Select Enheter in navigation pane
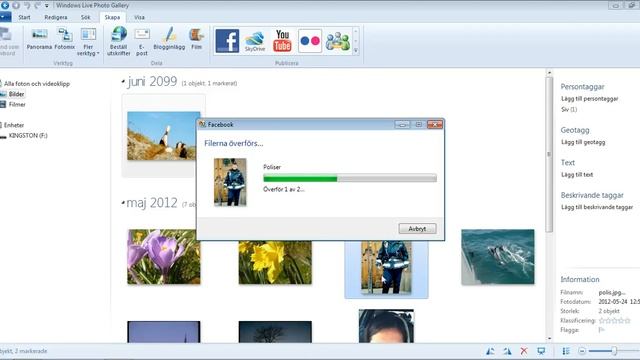Image resolution: width=640 pixels, height=360 pixels. pyautogui.click(x=13, y=125)
